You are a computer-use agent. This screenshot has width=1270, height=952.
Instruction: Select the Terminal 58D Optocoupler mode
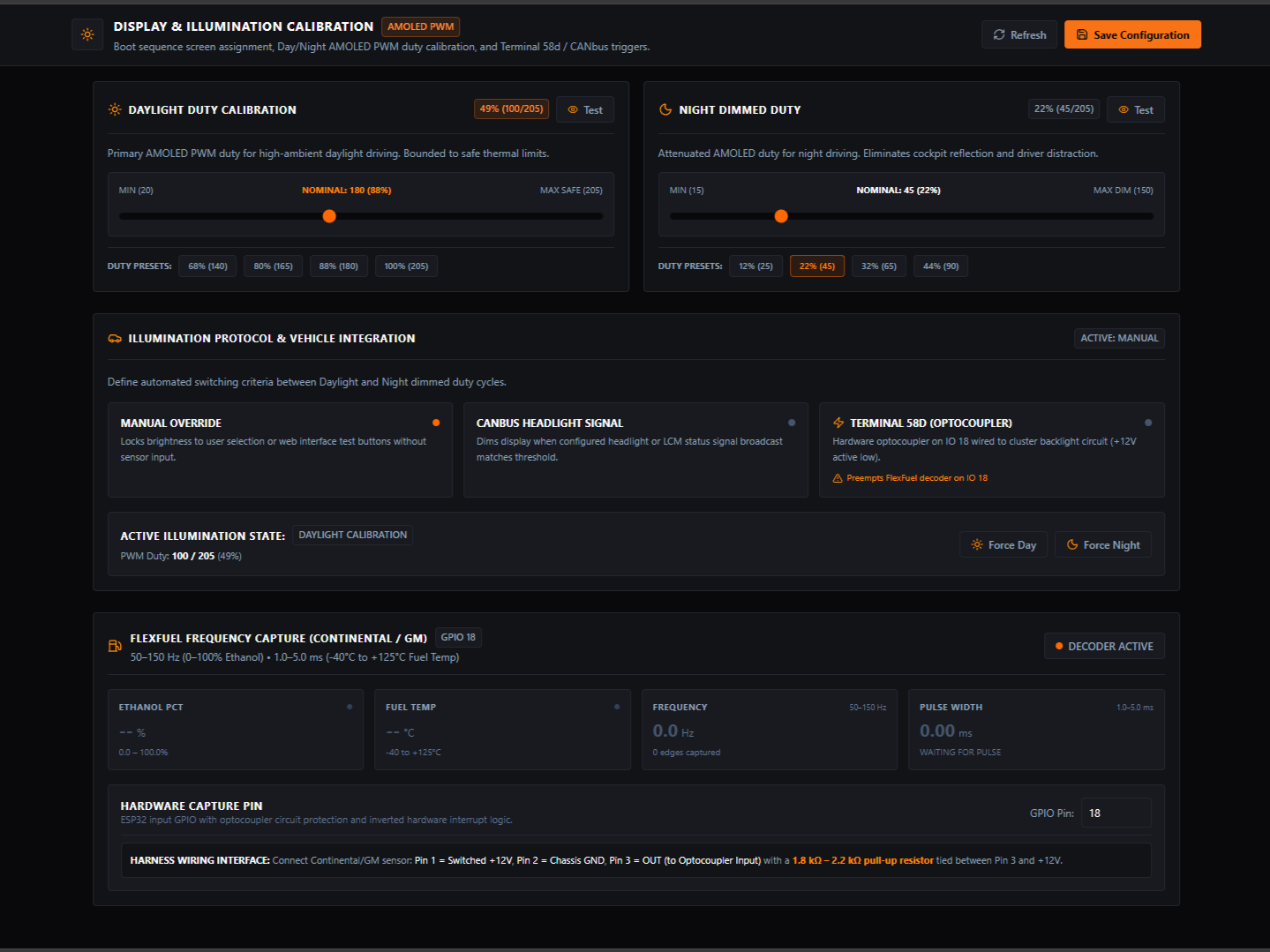(x=992, y=450)
